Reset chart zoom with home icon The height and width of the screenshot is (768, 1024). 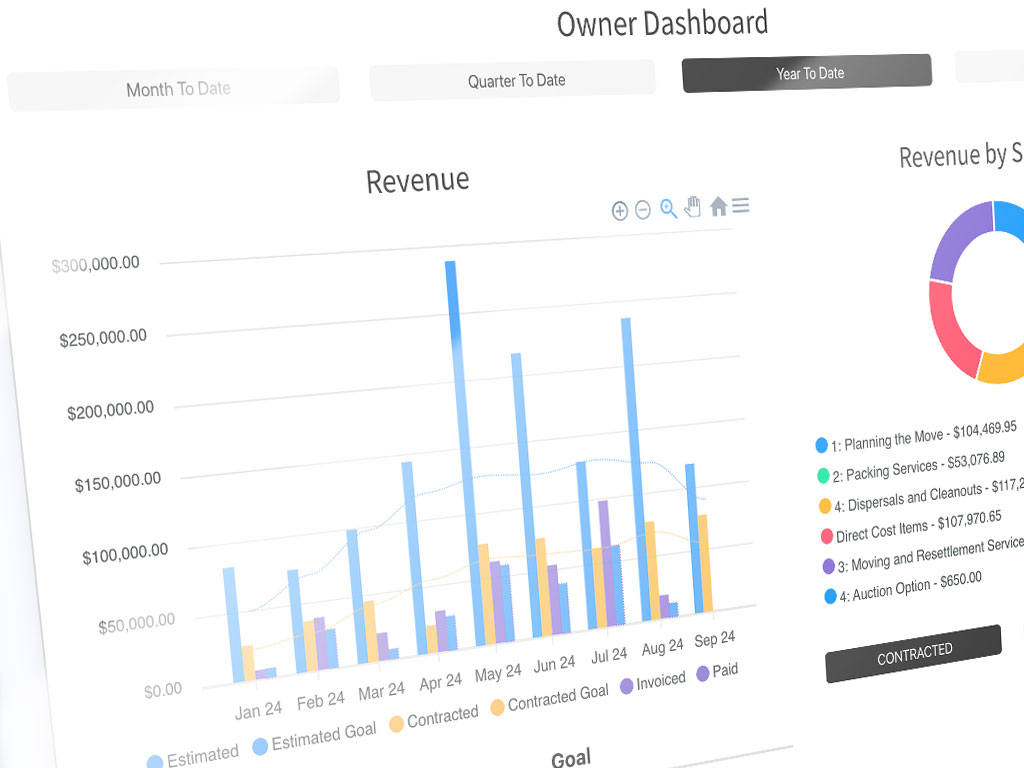click(x=718, y=206)
